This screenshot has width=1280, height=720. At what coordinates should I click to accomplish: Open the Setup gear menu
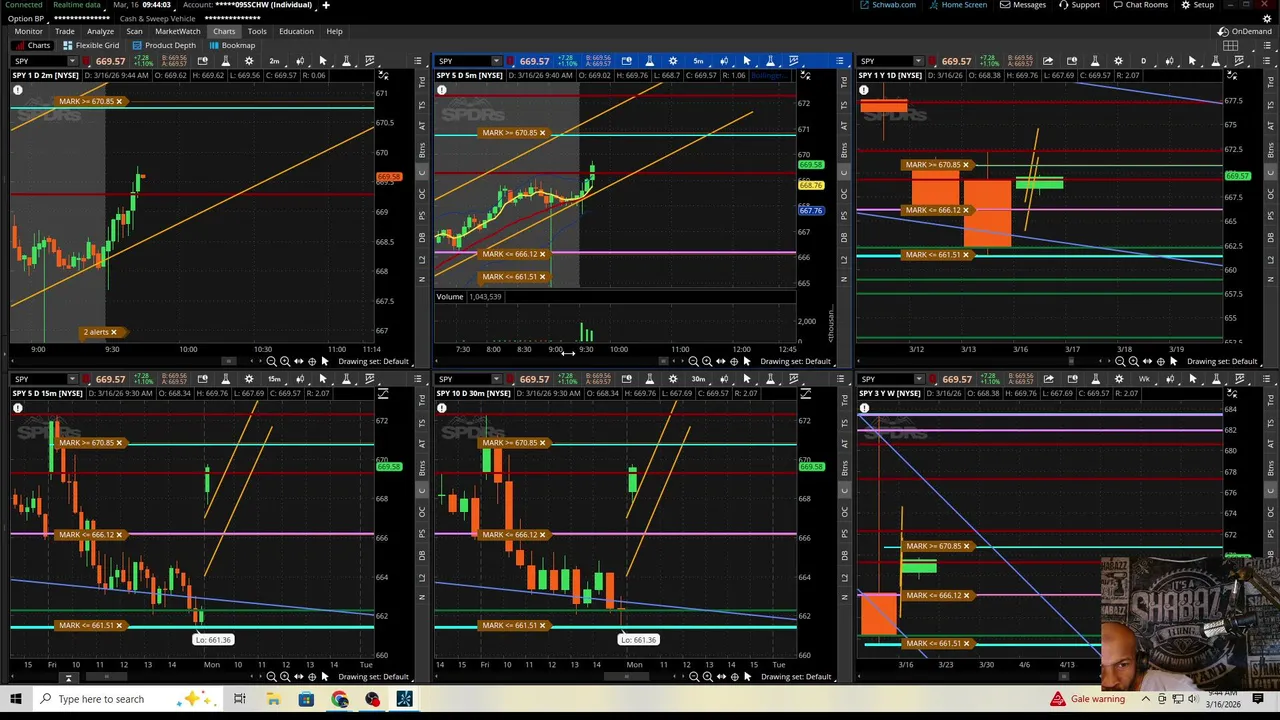point(1198,5)
